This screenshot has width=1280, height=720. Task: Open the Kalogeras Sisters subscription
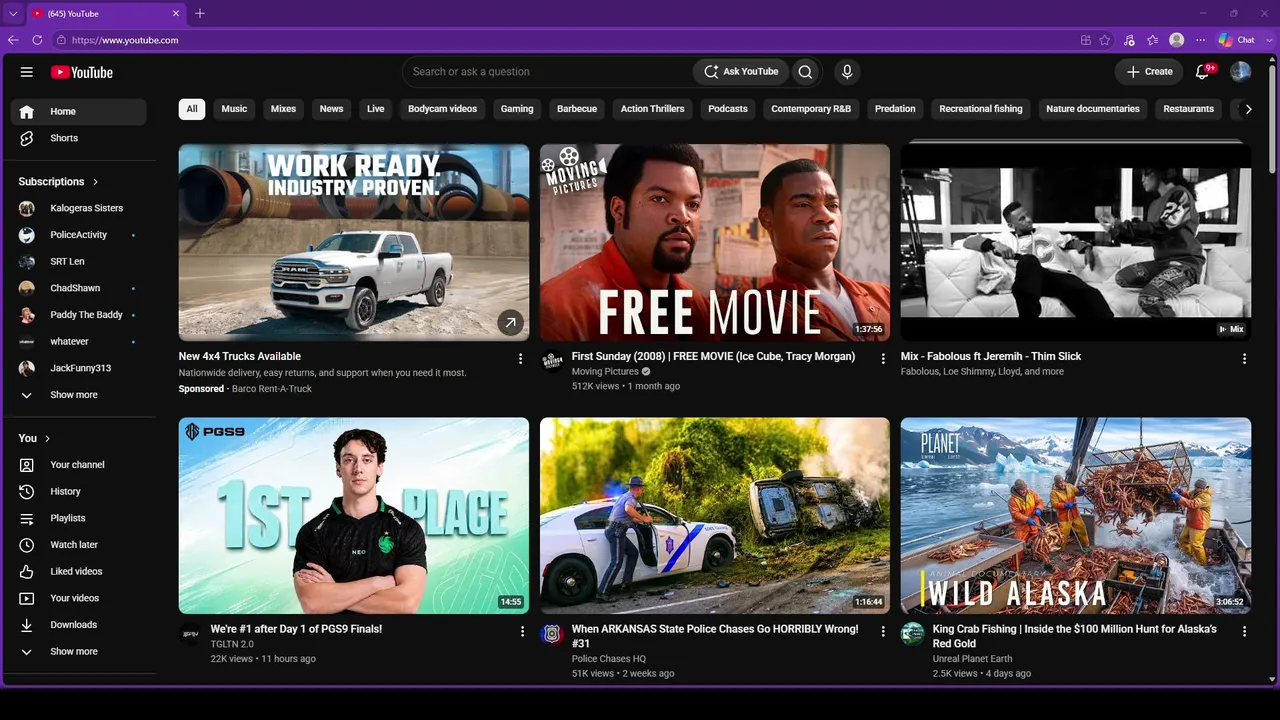coord(79,208)
